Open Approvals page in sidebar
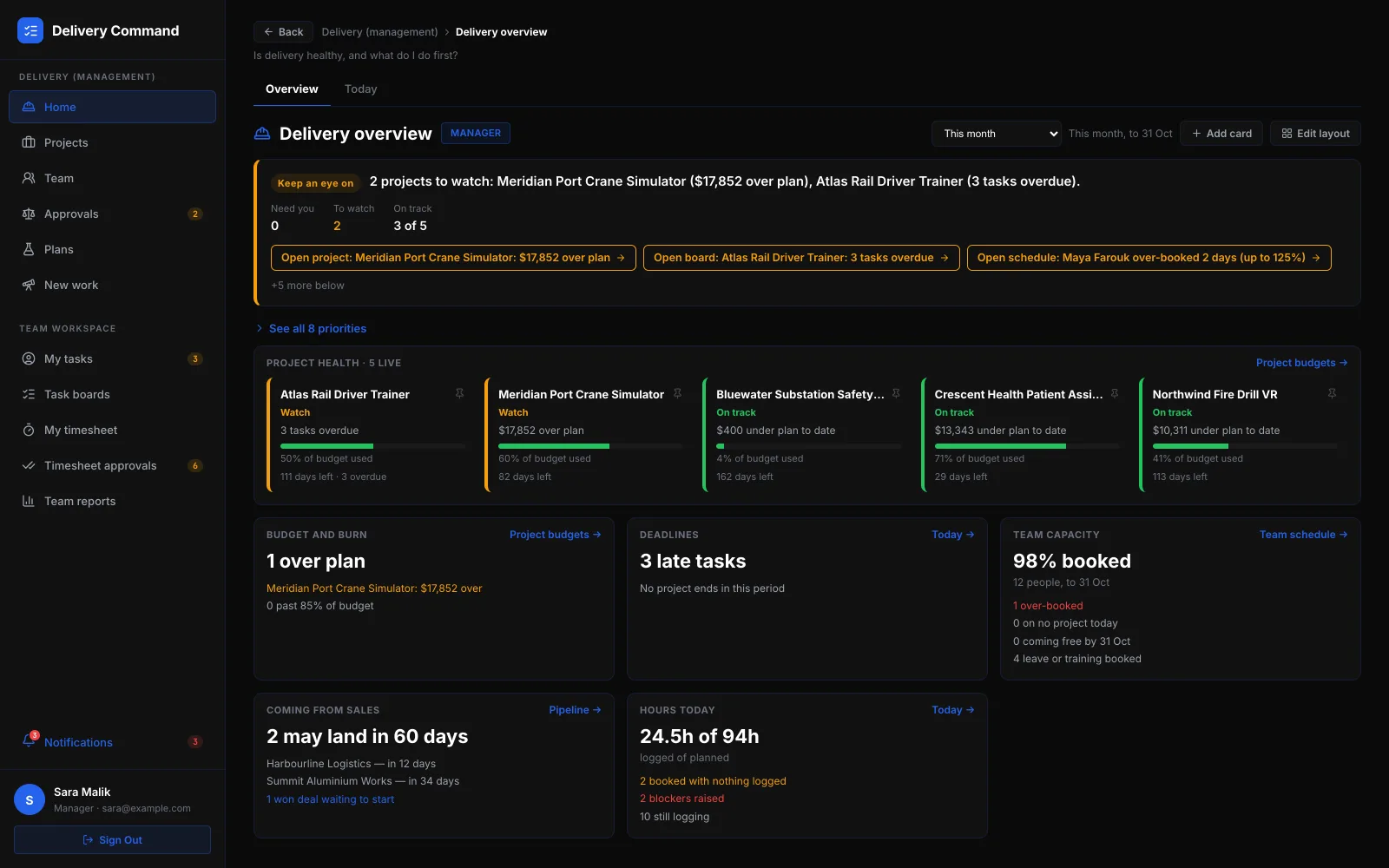The height and width of the screenshot is (868, 1389). pyautogui.click(x=112, y=214)
